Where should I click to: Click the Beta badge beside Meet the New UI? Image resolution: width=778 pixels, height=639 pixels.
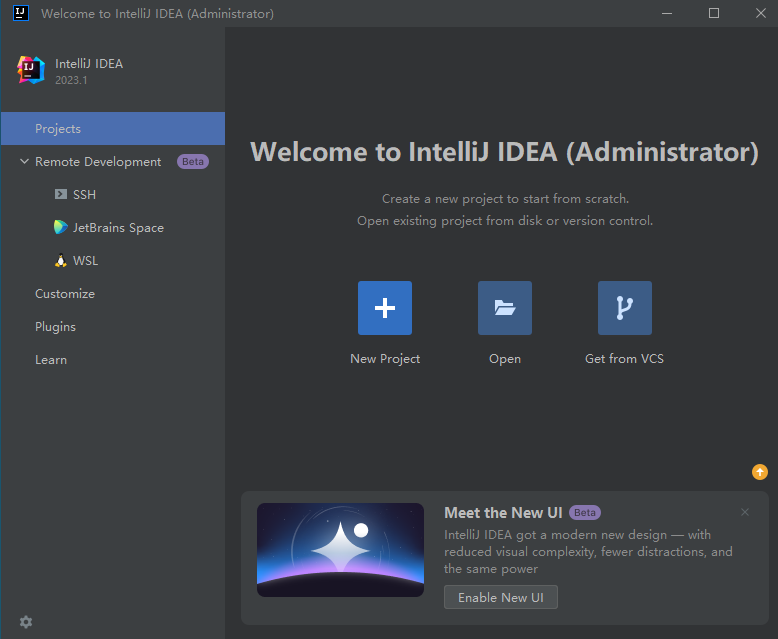pyautogui.click(x=584, y=512)
